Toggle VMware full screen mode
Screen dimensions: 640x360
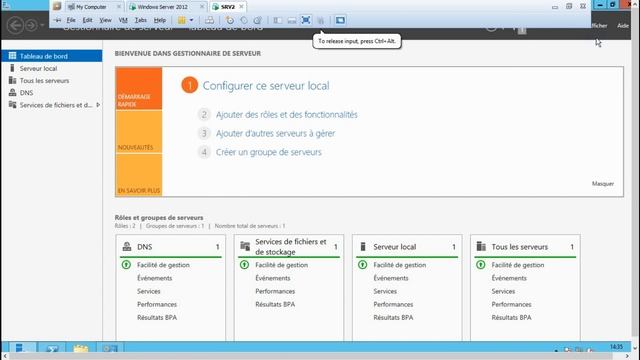tap(306, 20)
